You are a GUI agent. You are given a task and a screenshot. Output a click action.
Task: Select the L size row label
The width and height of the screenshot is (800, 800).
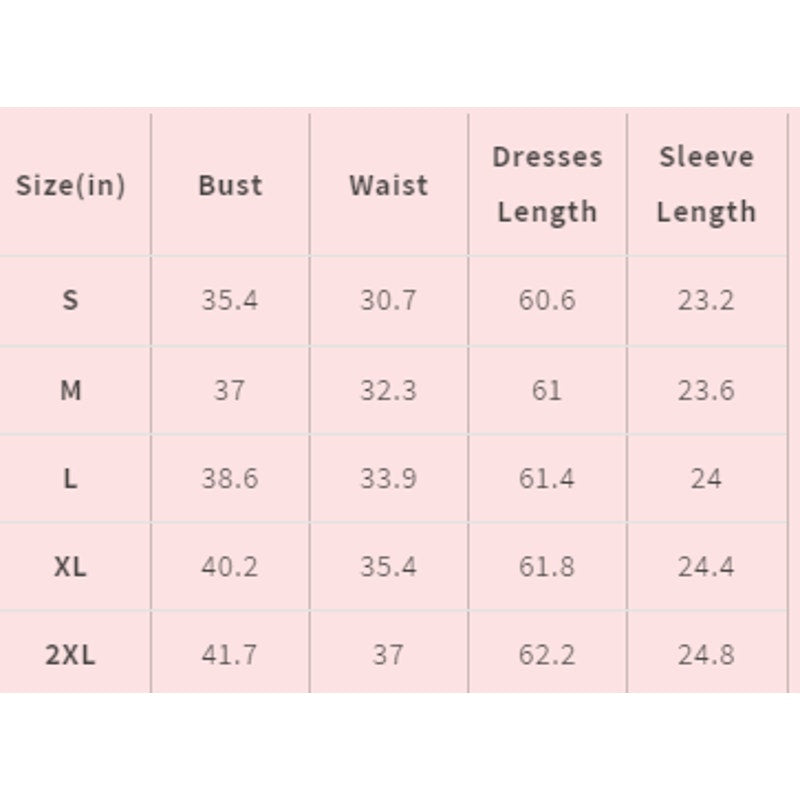(x=70, y=479)
